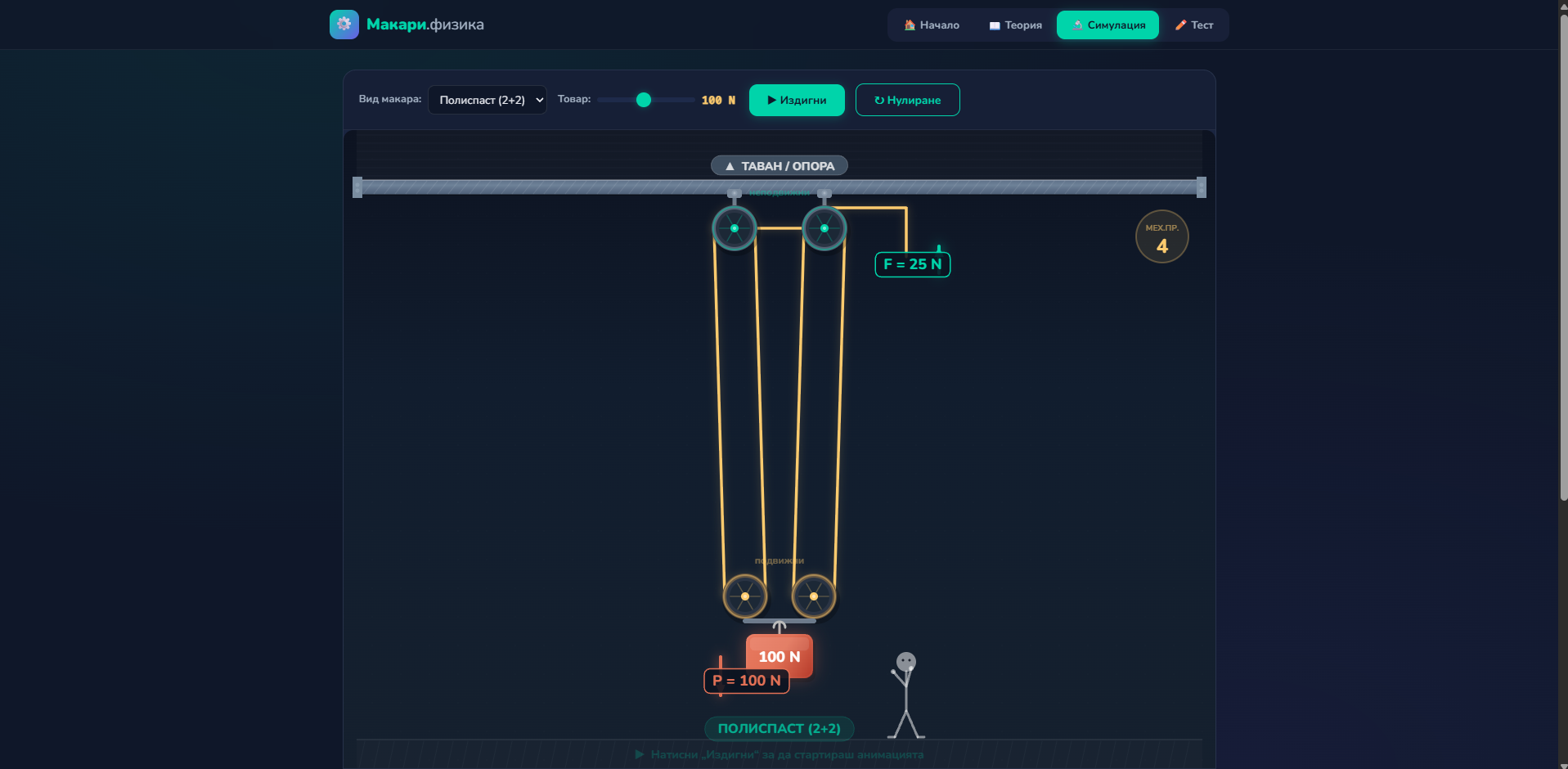Open the Начало home tab
The height and width of the screenshot is (769, 1568).
(932, 25)
